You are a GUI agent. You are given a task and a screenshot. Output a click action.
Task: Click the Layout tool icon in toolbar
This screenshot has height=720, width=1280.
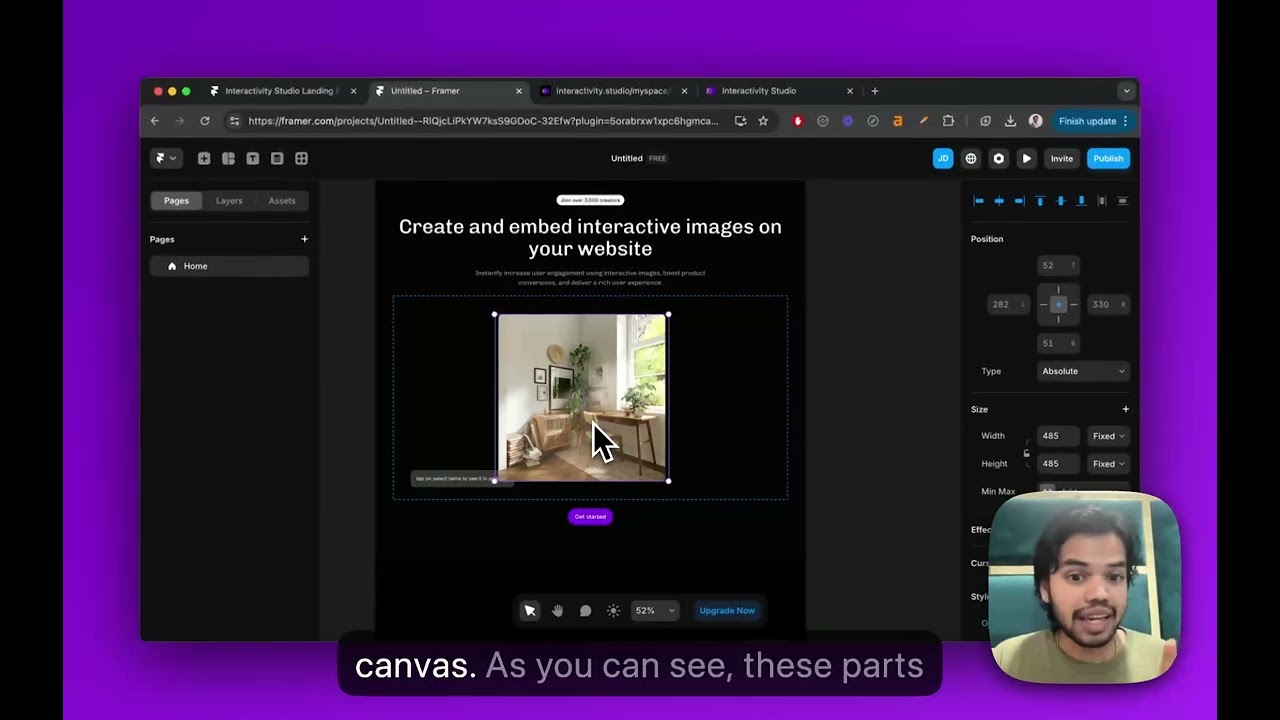(x=228, y=158)
